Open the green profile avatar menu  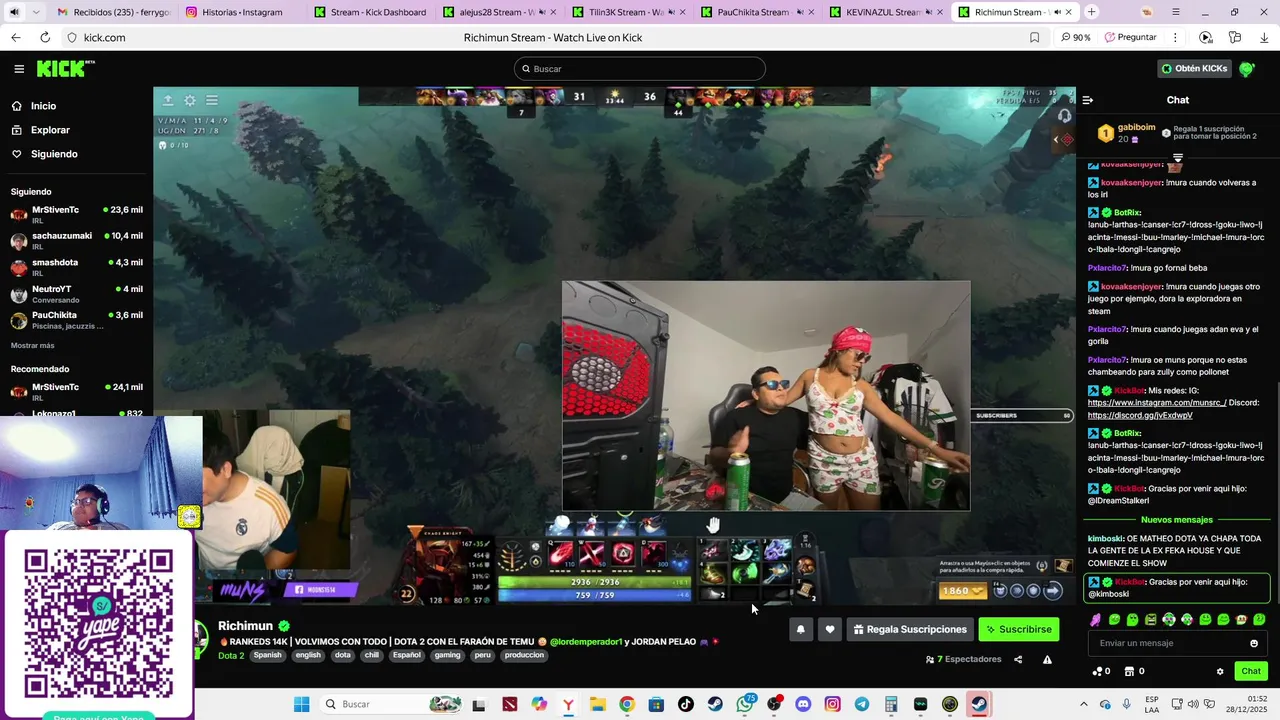point(1247,69)
